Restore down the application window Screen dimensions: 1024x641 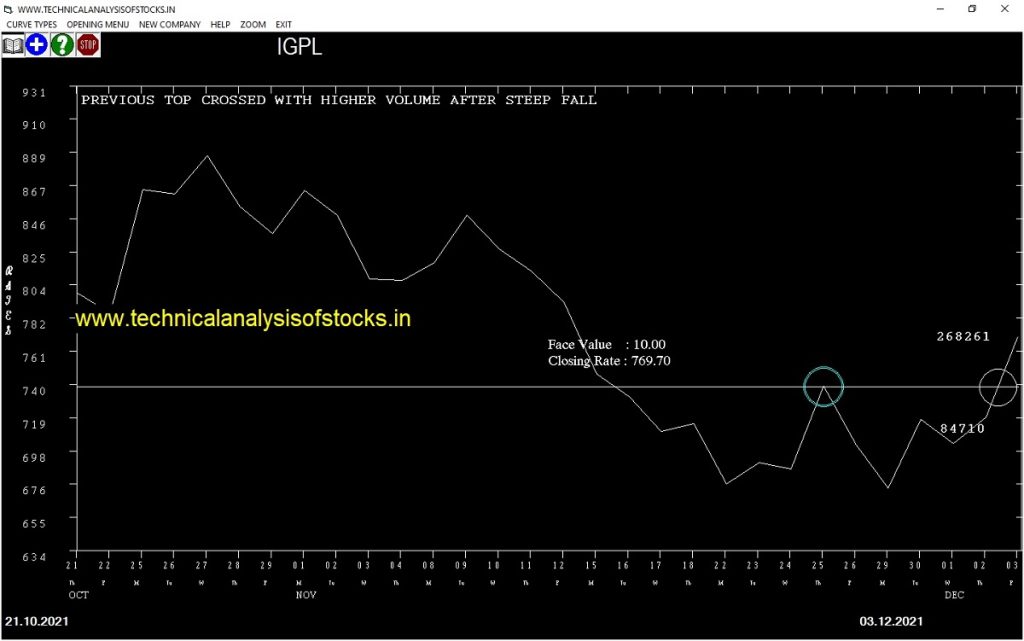point(972,9)
